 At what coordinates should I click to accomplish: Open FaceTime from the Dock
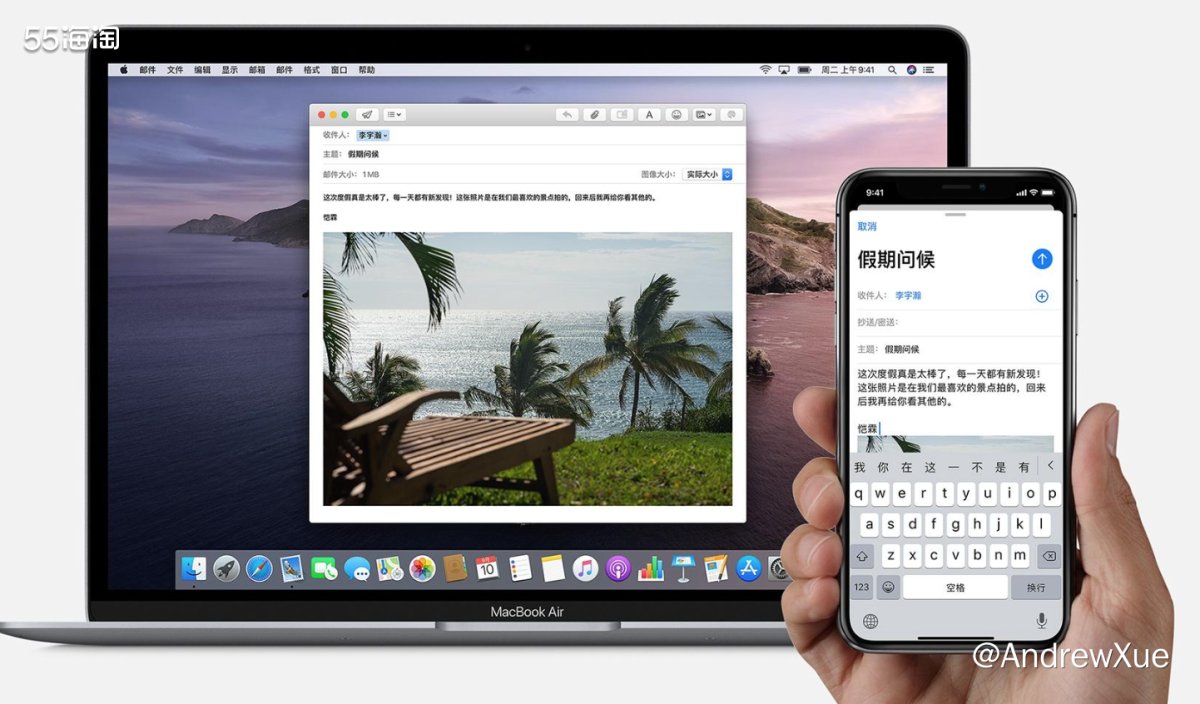324,569
